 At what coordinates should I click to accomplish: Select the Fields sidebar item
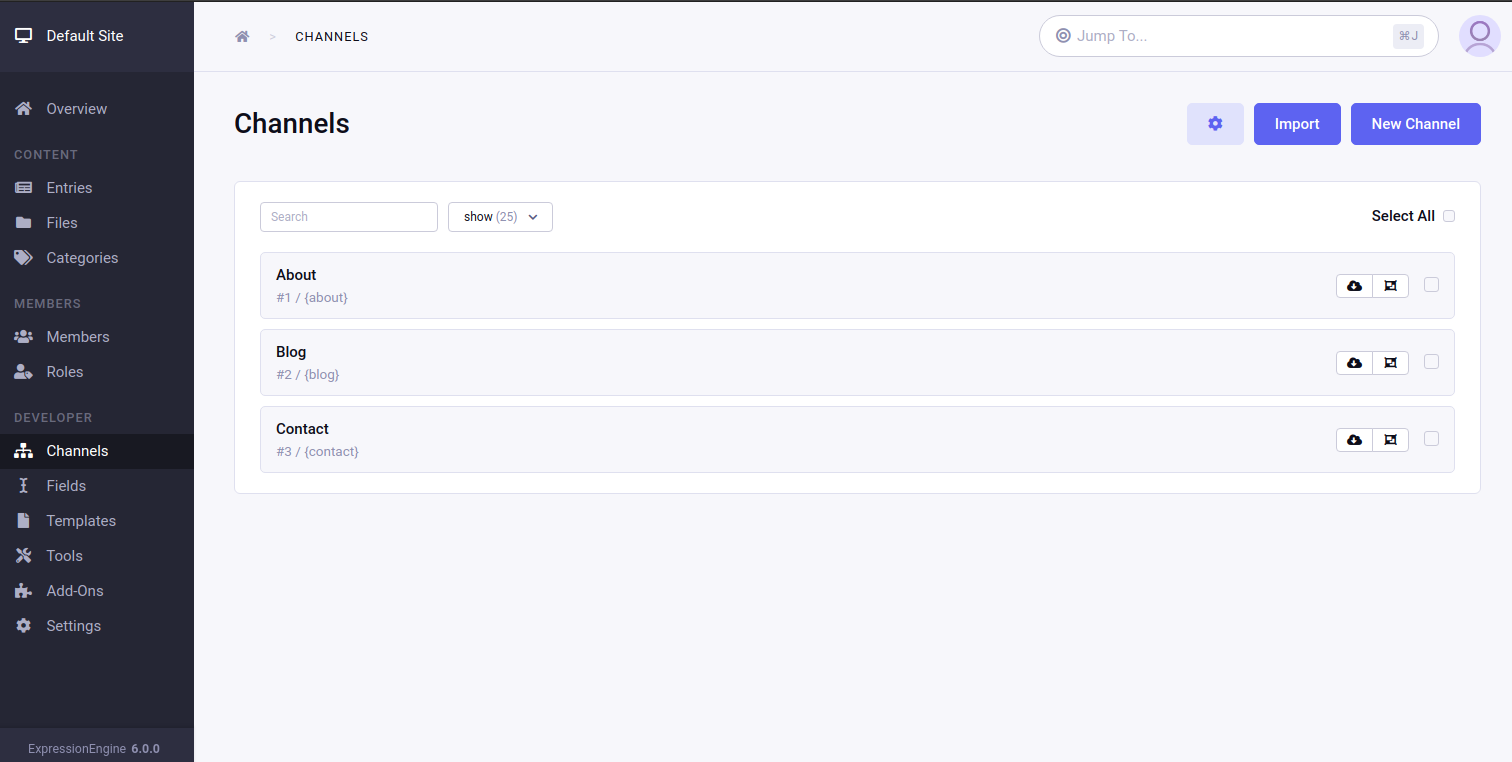point(64,485)
